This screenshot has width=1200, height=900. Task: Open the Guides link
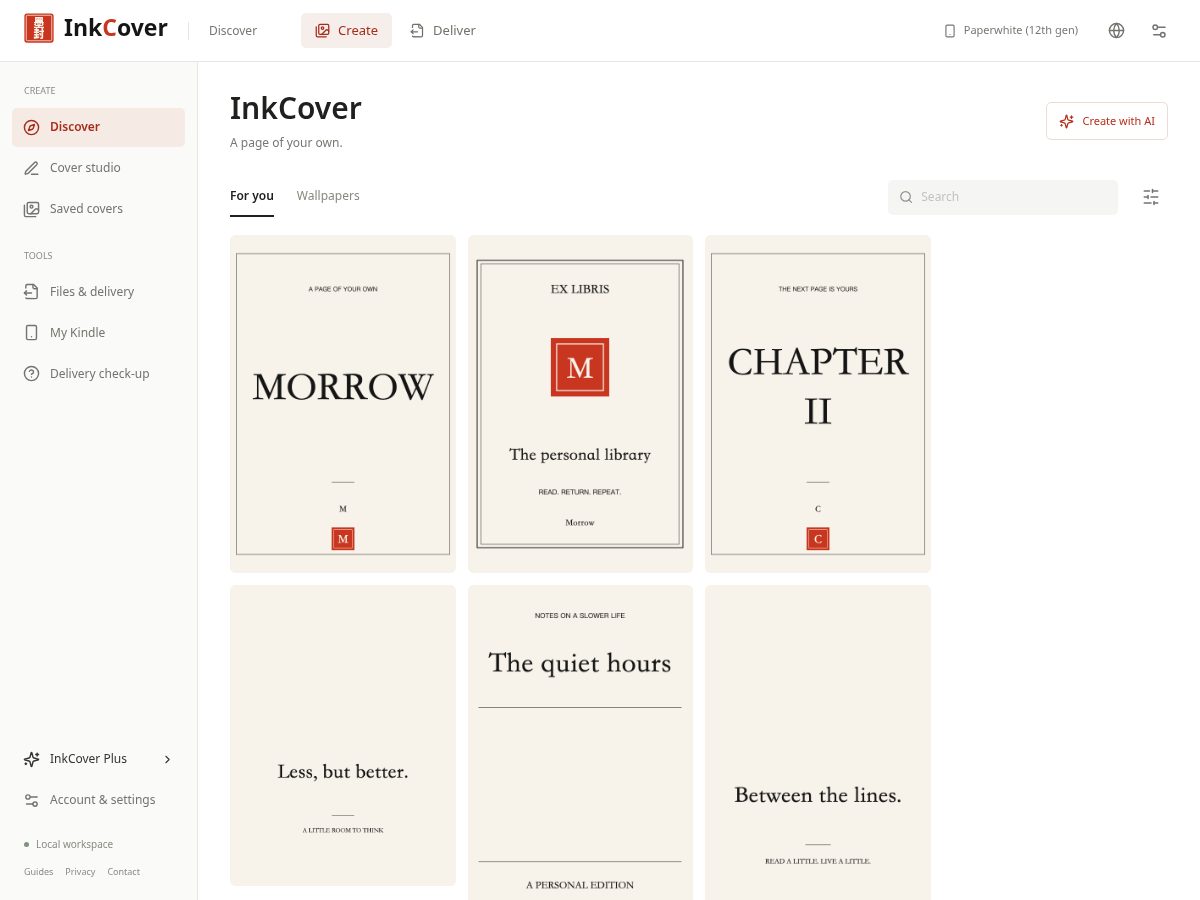[39, 872]
